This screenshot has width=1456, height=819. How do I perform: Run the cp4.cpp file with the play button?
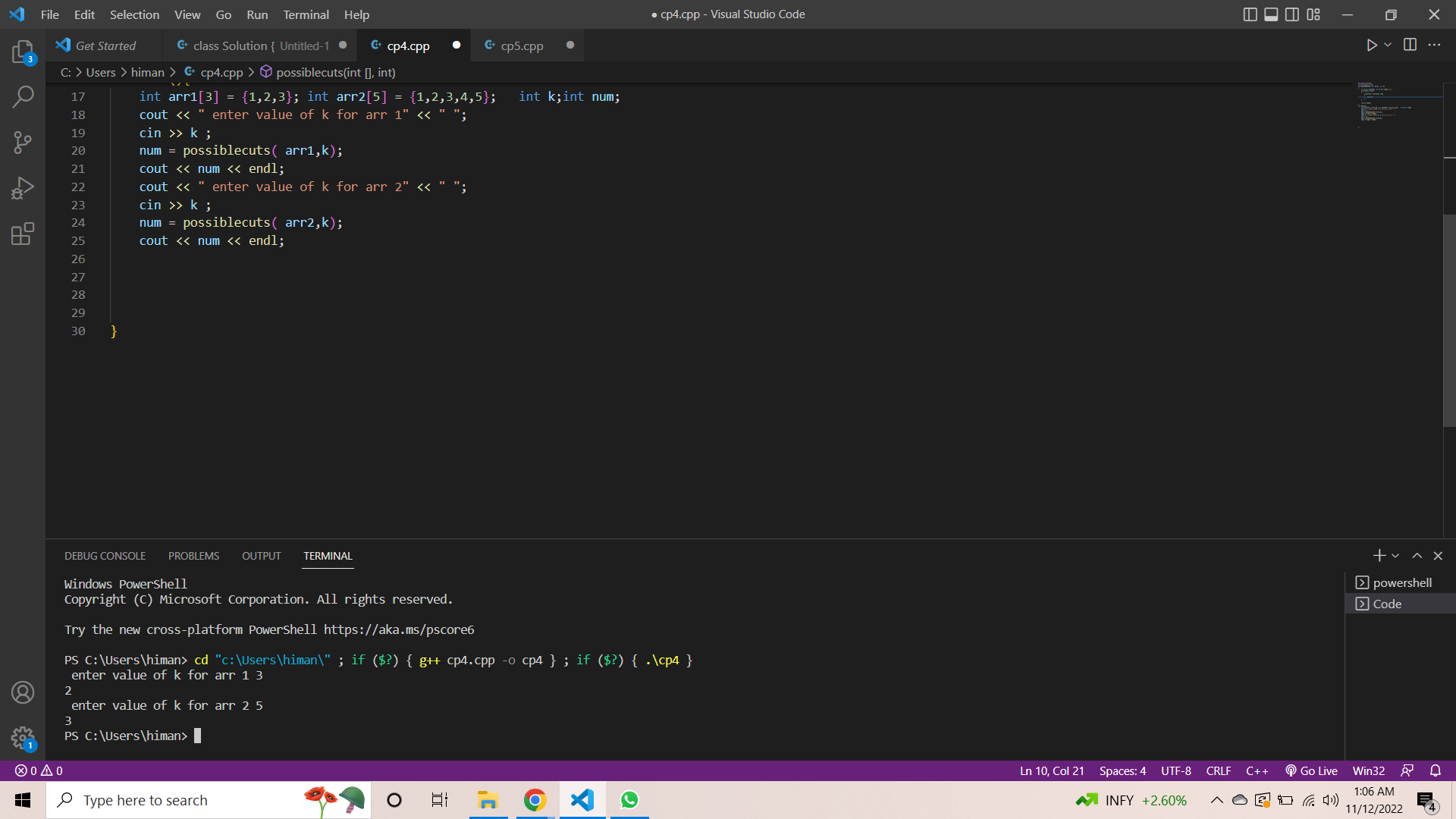click(x=1370, y=45)
